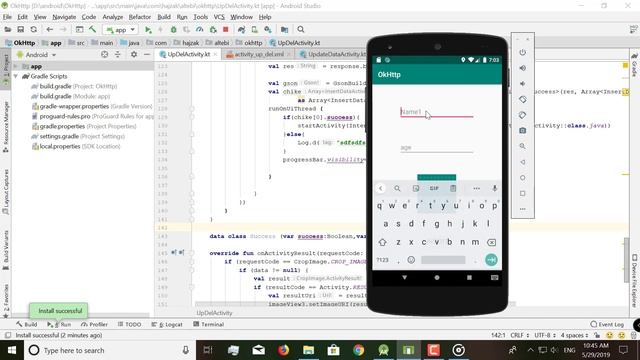Click emulator home circle in side panel
This screenshot has width=640, height=360.
click(522, 178)
